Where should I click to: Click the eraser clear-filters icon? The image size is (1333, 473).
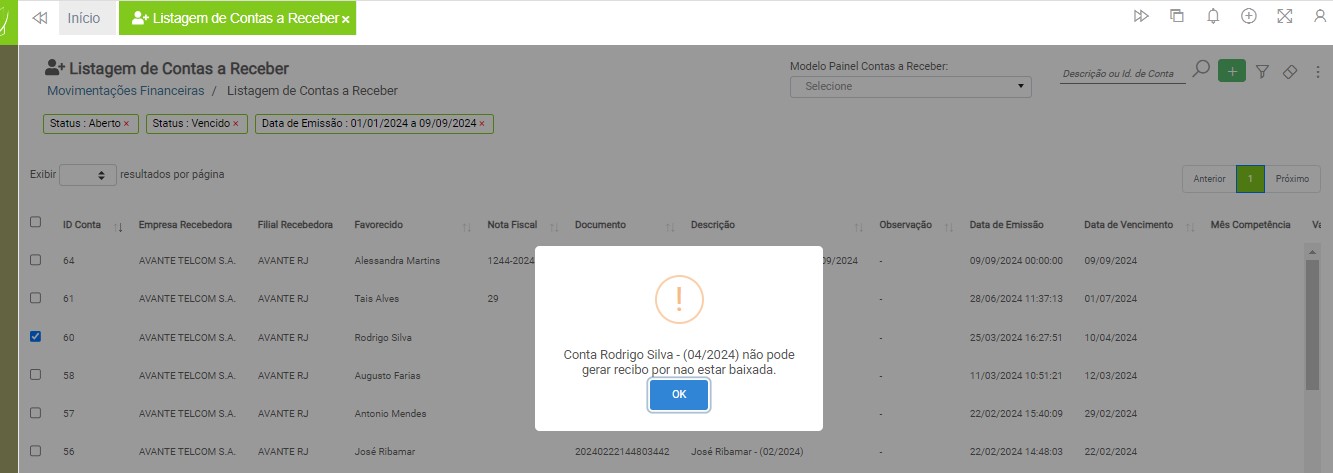tap(1289, 71)
